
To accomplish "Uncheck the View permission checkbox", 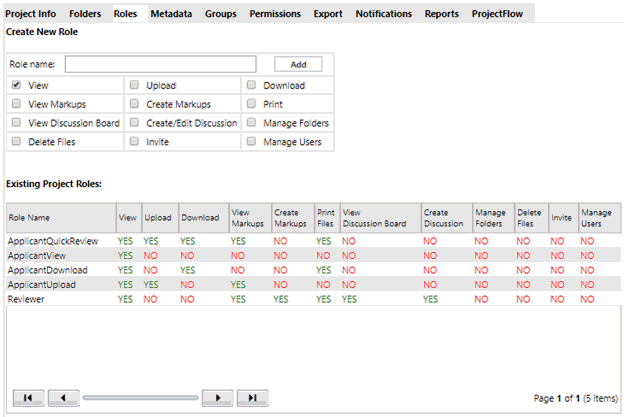I will 16,85.
